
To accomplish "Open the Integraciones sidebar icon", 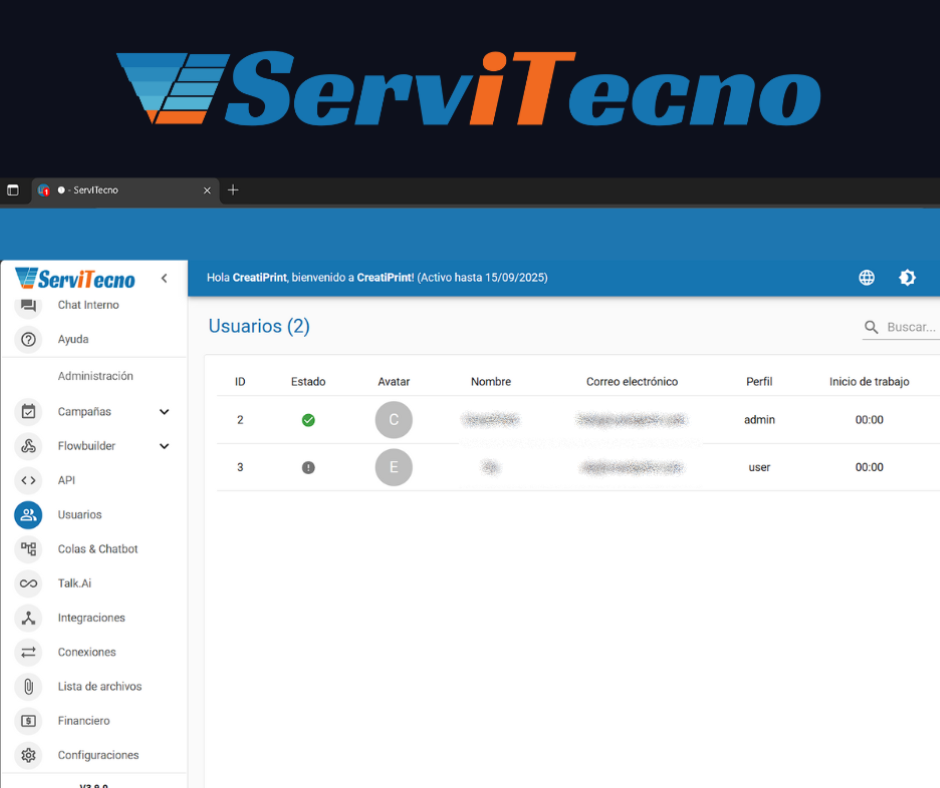I will (x=28, y=618).
